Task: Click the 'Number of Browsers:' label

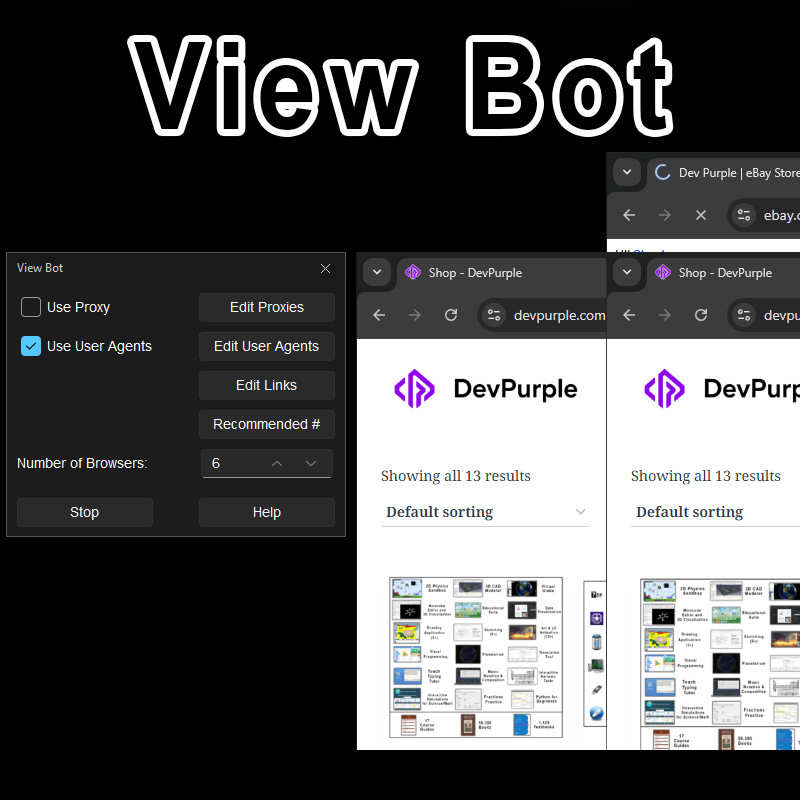Action: click(x=82, y=463)
